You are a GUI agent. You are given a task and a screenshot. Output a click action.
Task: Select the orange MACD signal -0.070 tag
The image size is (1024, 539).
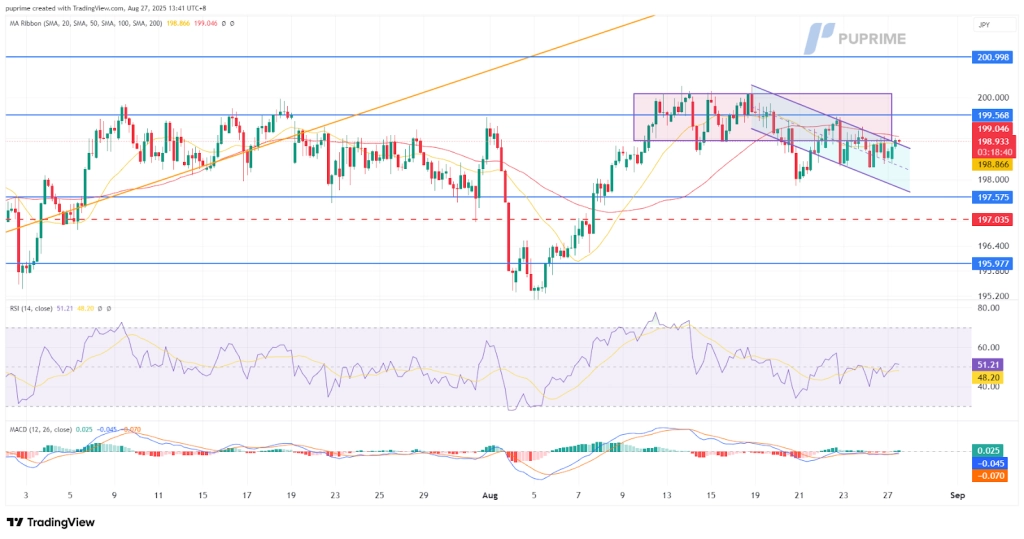pos(991,478)
